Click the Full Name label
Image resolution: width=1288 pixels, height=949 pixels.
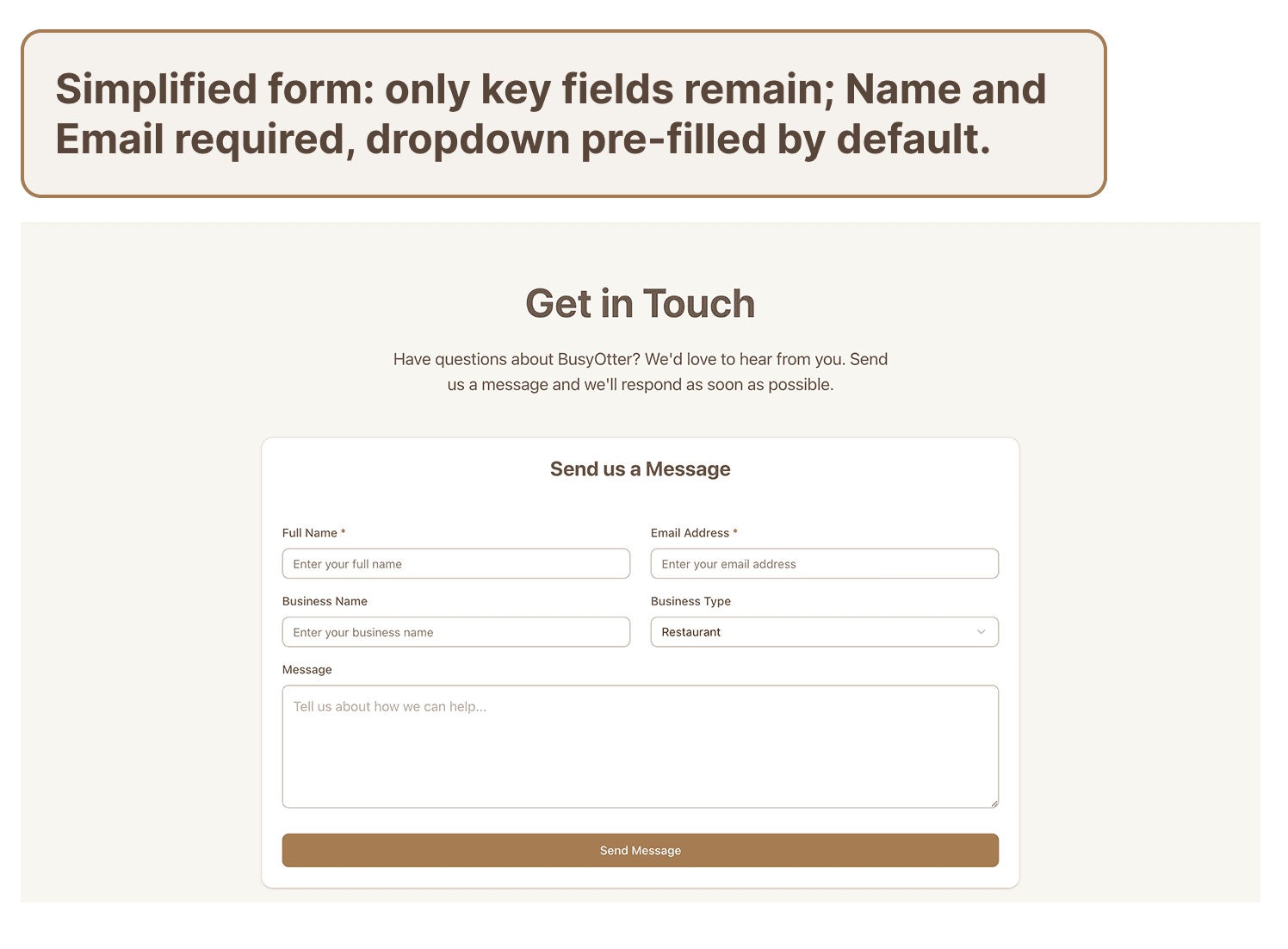[x=309, y=532]
